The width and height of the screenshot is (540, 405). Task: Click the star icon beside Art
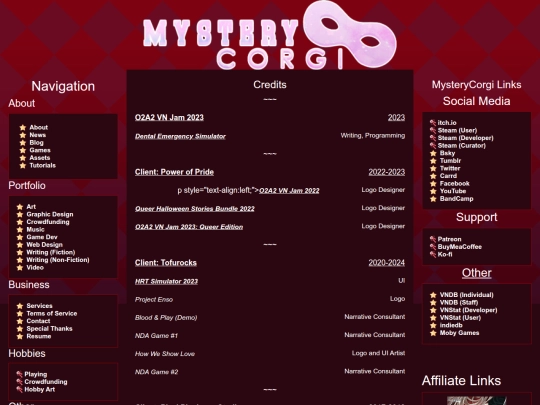20,207
